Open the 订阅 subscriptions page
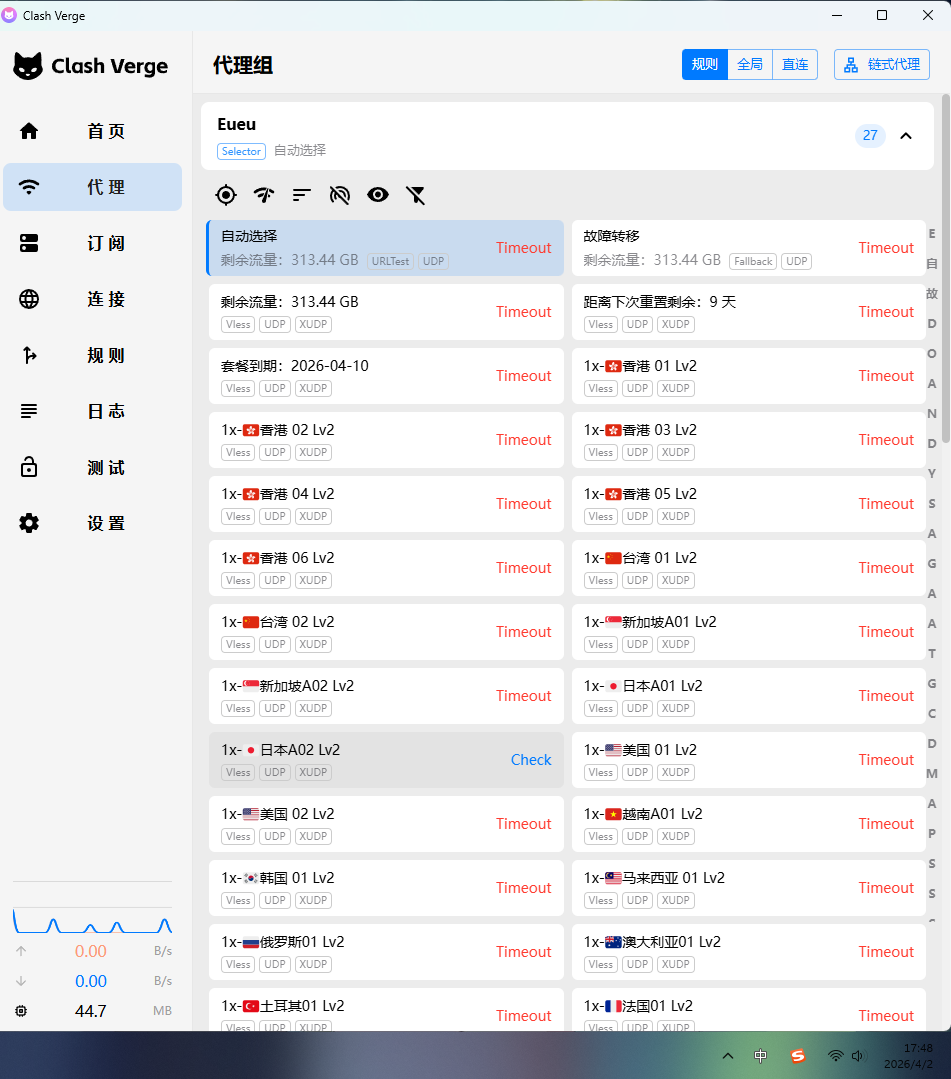The height and width of the screenshot is (1079, 951). [93, 243]
